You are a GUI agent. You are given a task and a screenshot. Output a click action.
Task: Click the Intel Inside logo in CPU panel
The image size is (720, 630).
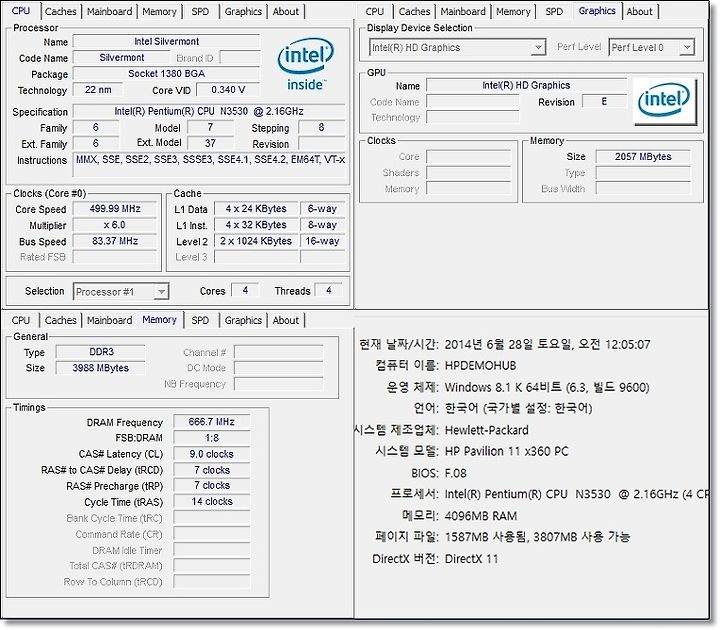pyautogui.click(x=305, y=64)
